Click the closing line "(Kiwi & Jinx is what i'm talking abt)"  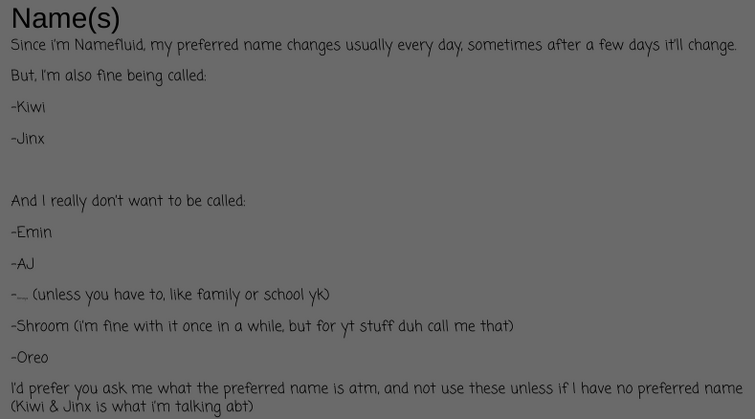pos(132,407)
